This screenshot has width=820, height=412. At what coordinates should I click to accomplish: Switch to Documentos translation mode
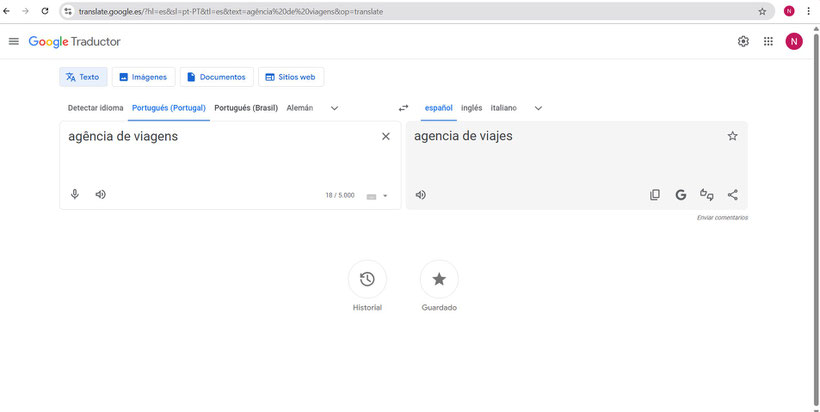(217, 77)
